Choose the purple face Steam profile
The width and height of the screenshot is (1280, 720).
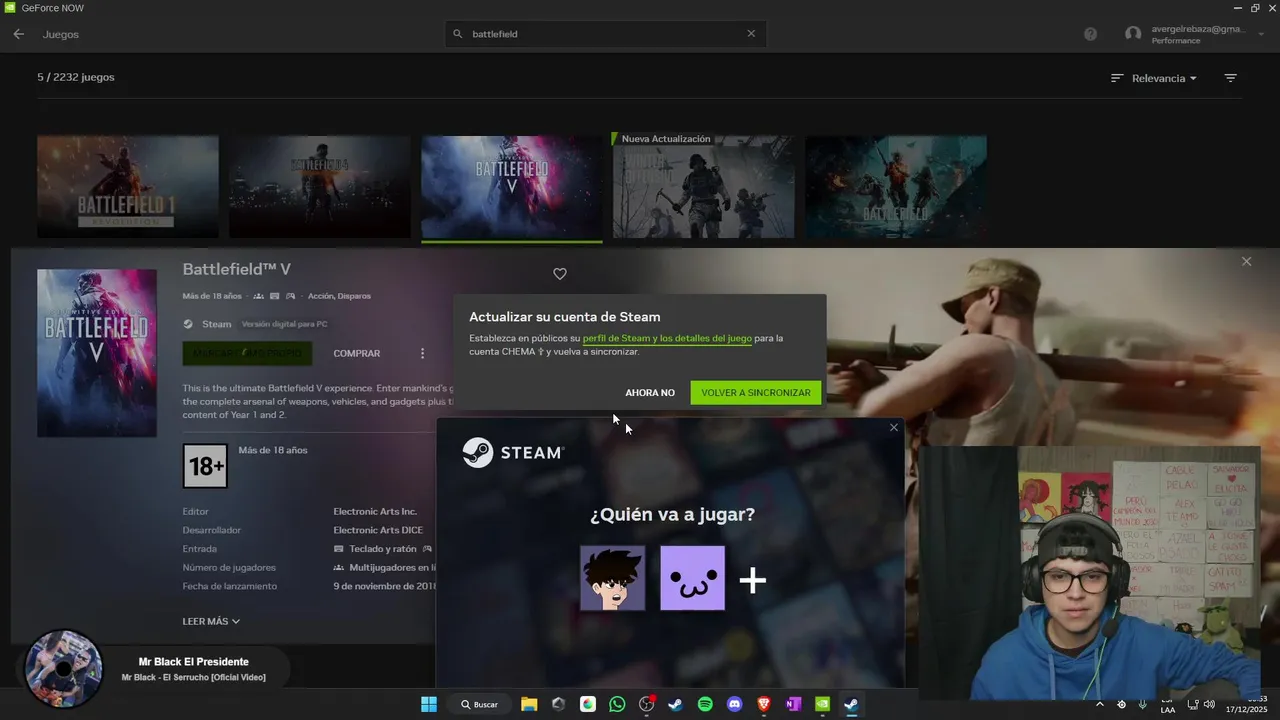click(693, 578)
